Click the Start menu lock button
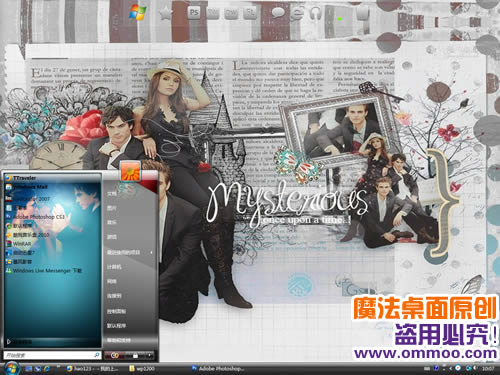The height and width of the screenshot is (375, 500). click(135, 356)
